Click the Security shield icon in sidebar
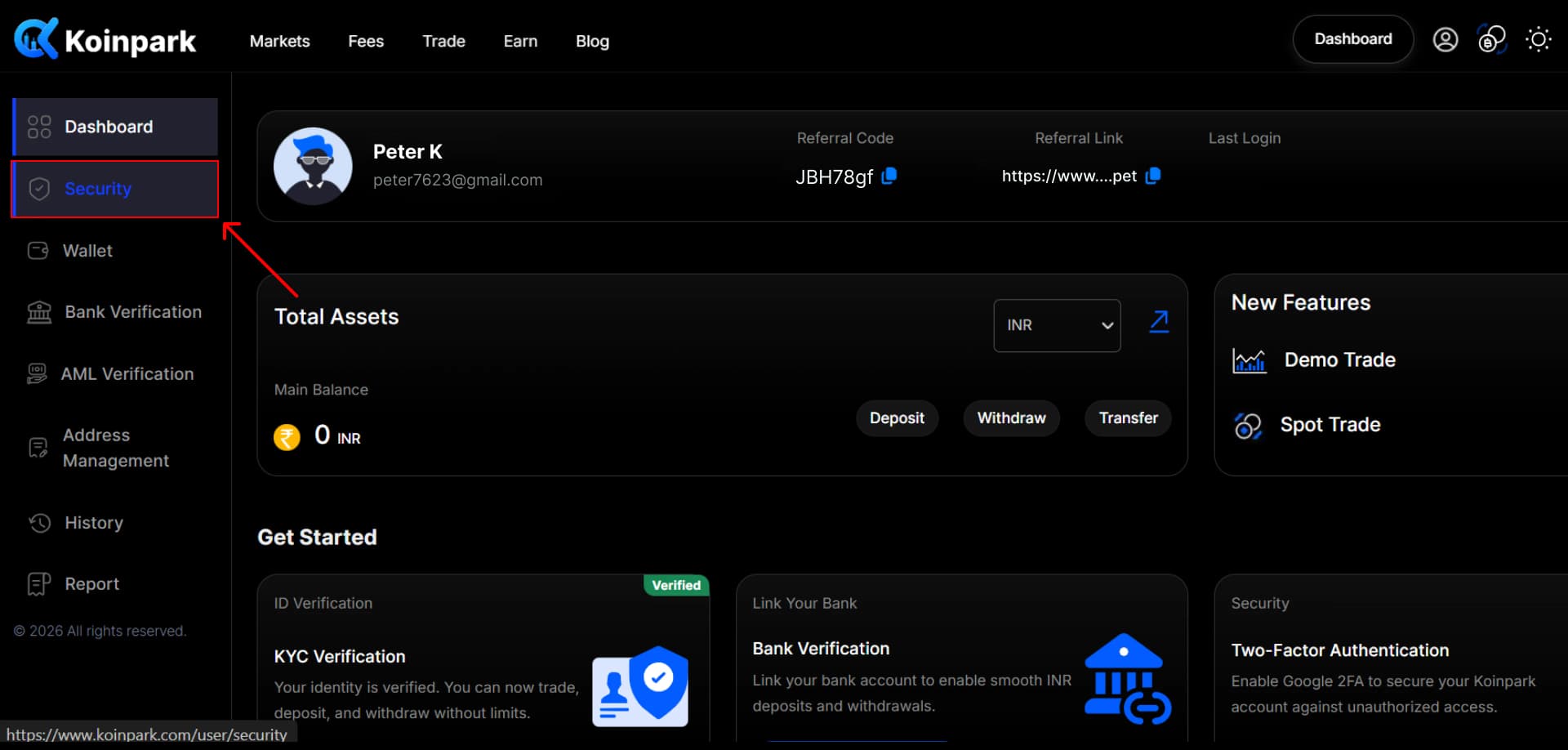Image resolution: width=1568 pixels, height=750 pixels. 39,189
